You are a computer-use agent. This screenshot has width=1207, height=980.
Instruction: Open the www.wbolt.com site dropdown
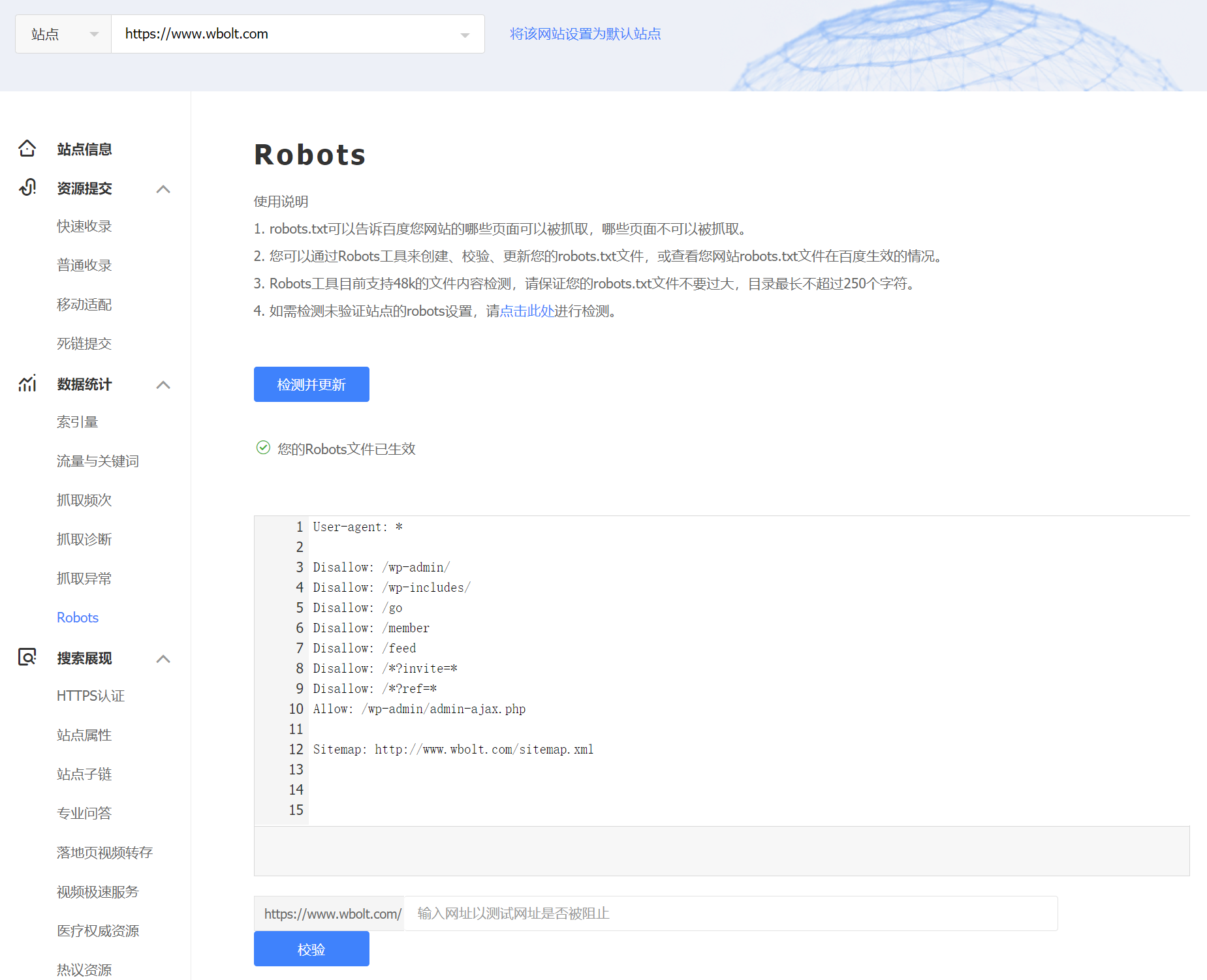[465, 34]
